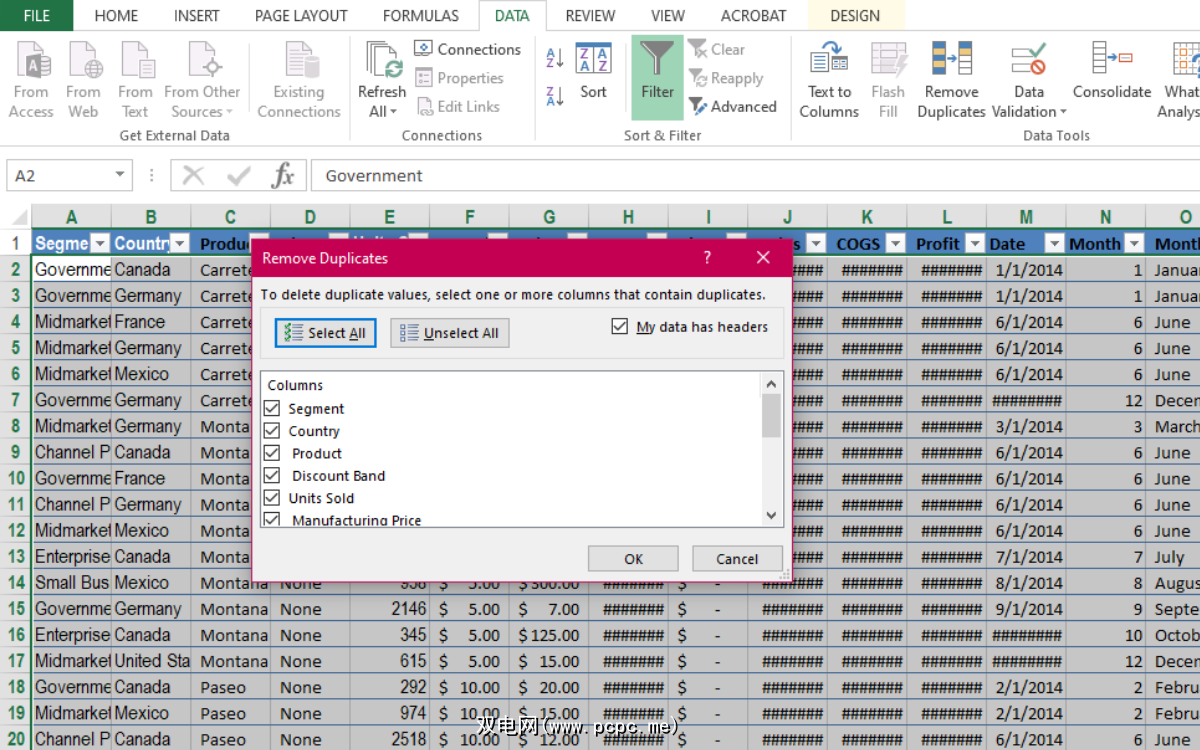Switch to the FORMULAS ribbon tab
Image resolution: width=1200 pixels, height=750 pixels.
[x=420, y=16]
